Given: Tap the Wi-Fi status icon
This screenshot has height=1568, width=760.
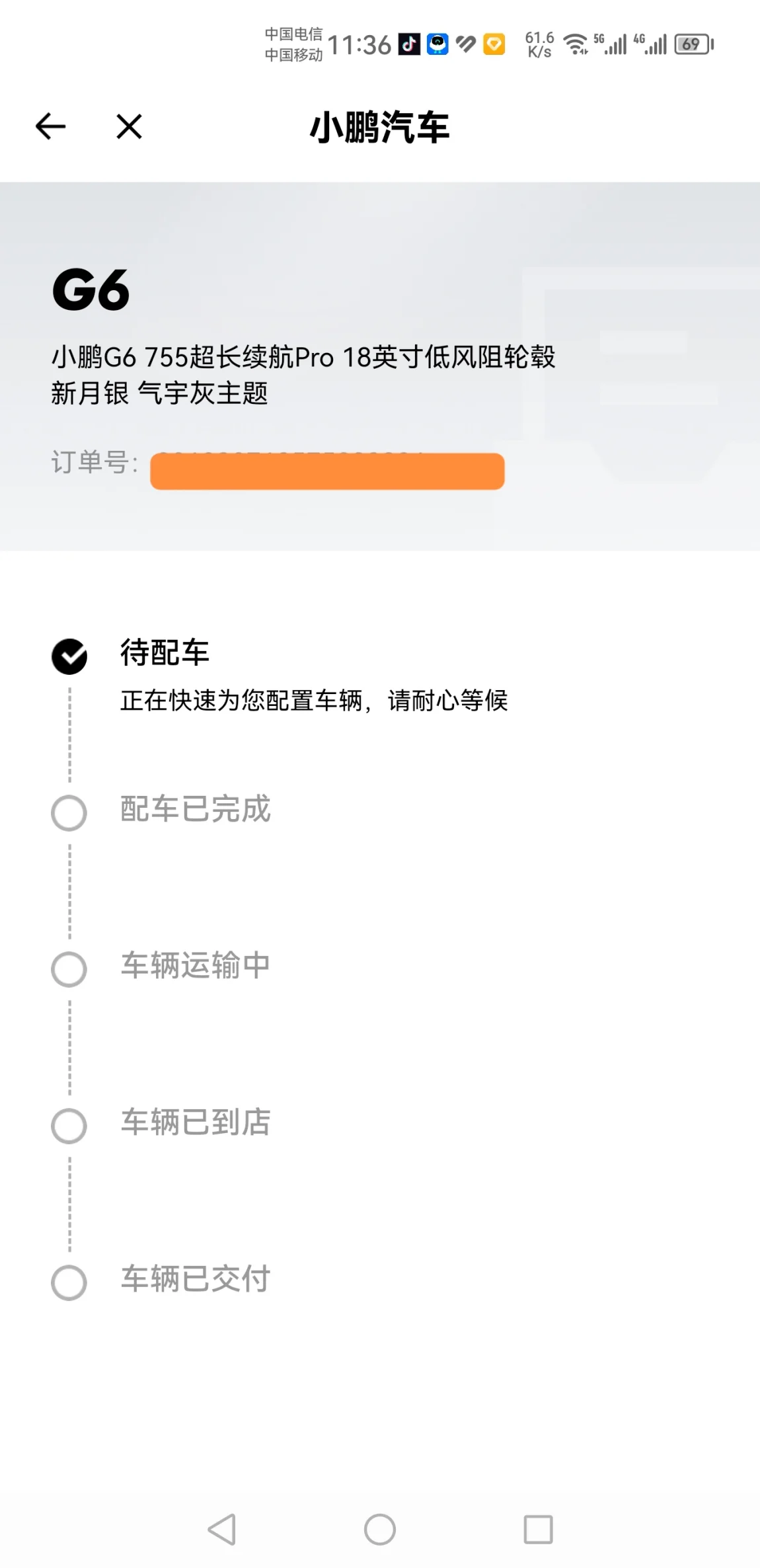Looking at the screenshot, I should [576, 44].
